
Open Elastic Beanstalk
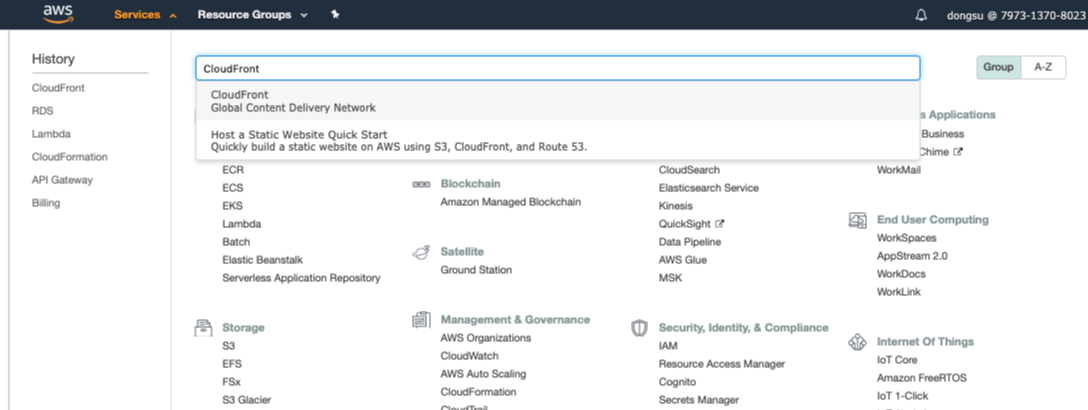point(263,260)
